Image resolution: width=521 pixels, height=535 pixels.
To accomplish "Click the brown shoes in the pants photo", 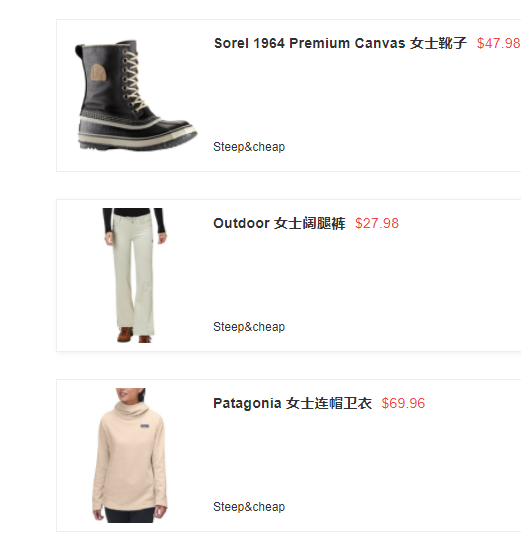I will pyautogui.click(x=133, y=335).
